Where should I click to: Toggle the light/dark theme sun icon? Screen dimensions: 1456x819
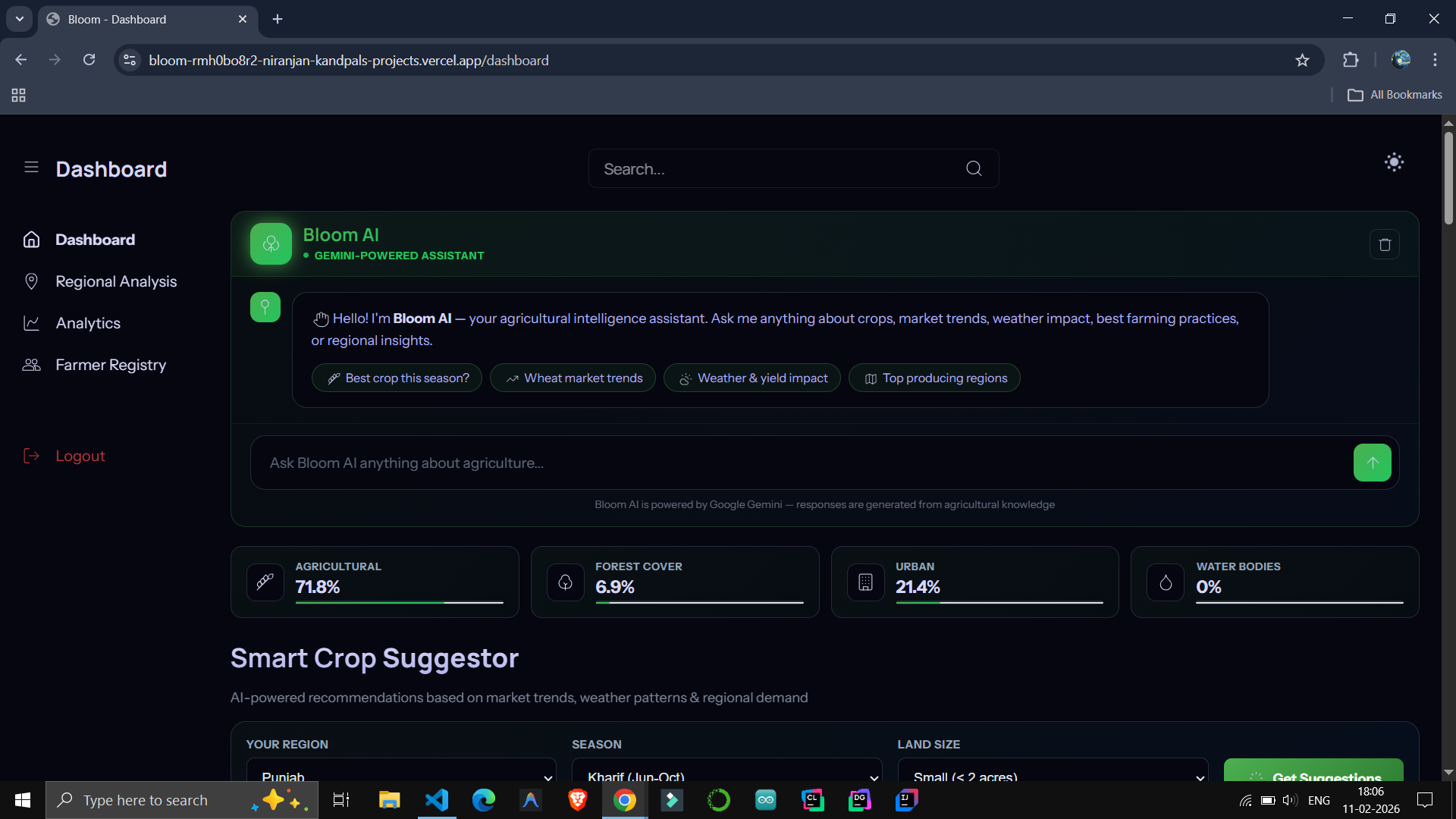point(1394,162)
